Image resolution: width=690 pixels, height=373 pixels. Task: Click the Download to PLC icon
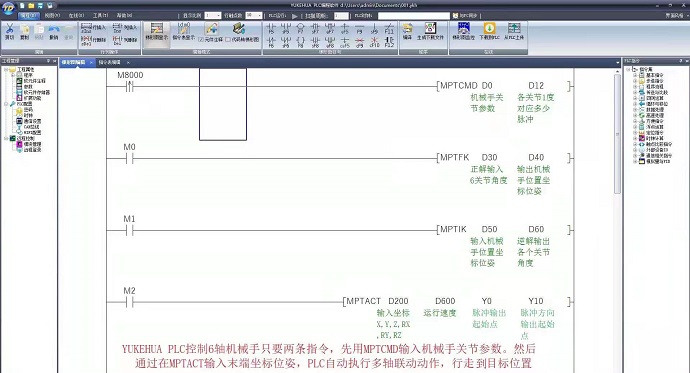(x=489, y=32)
